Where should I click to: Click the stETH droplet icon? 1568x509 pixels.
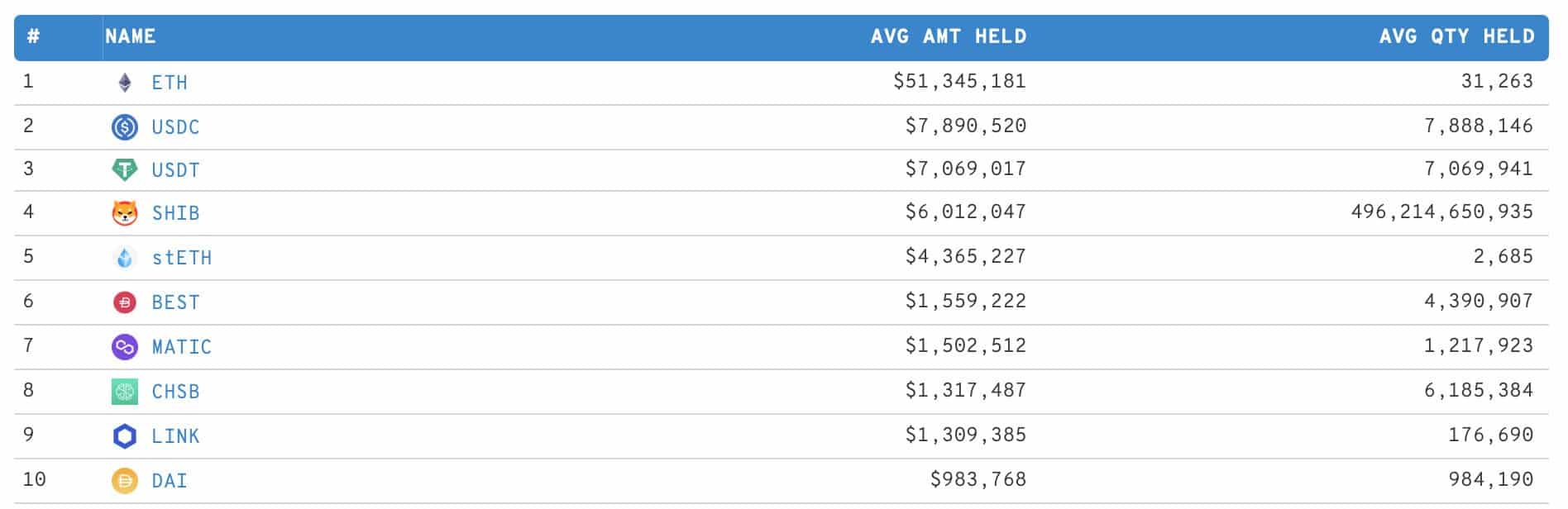click(125, 258)
